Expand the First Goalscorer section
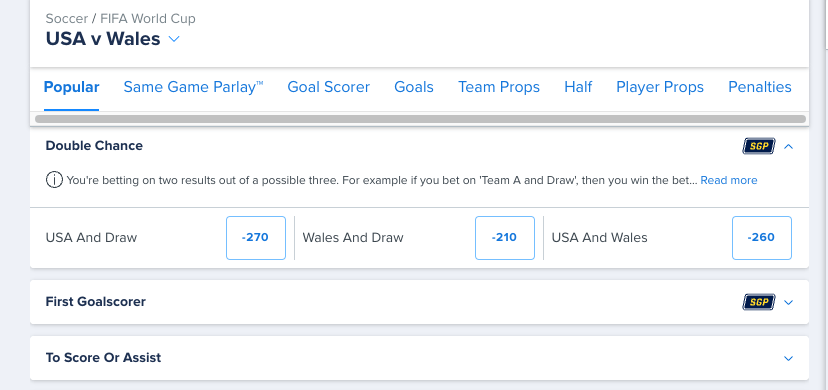 pyautogui.click(x=788, y=302)
